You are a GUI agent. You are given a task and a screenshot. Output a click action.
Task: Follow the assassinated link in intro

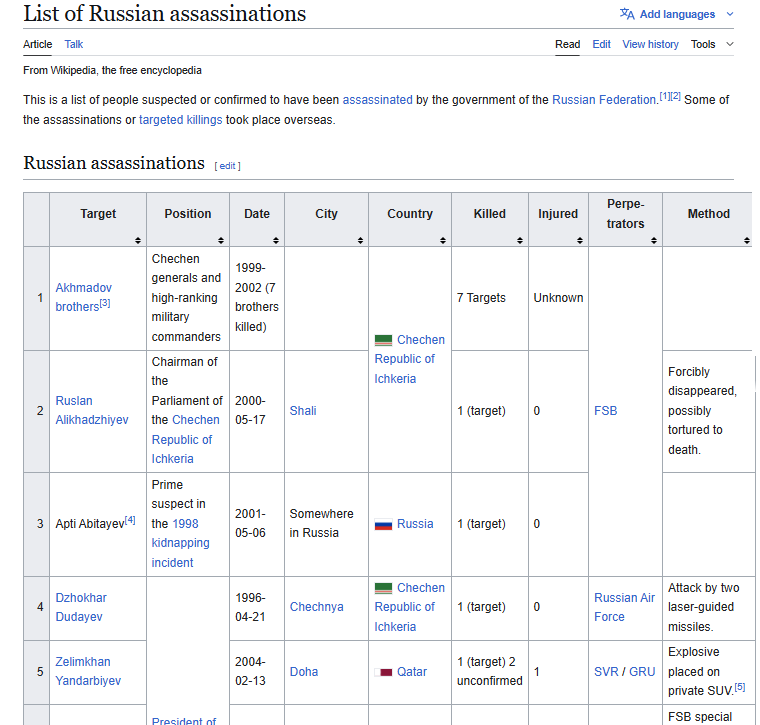pyautogui.click(x=378, y=100)
